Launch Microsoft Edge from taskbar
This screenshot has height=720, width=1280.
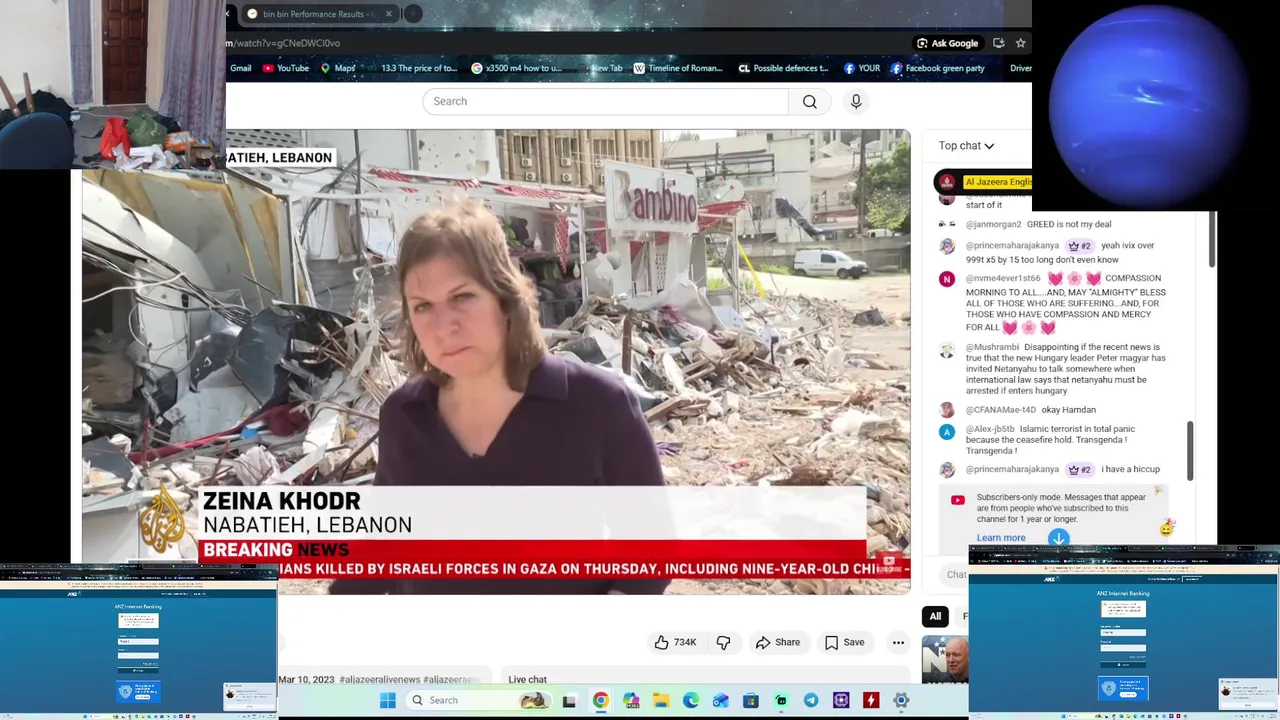coord(691,700)
